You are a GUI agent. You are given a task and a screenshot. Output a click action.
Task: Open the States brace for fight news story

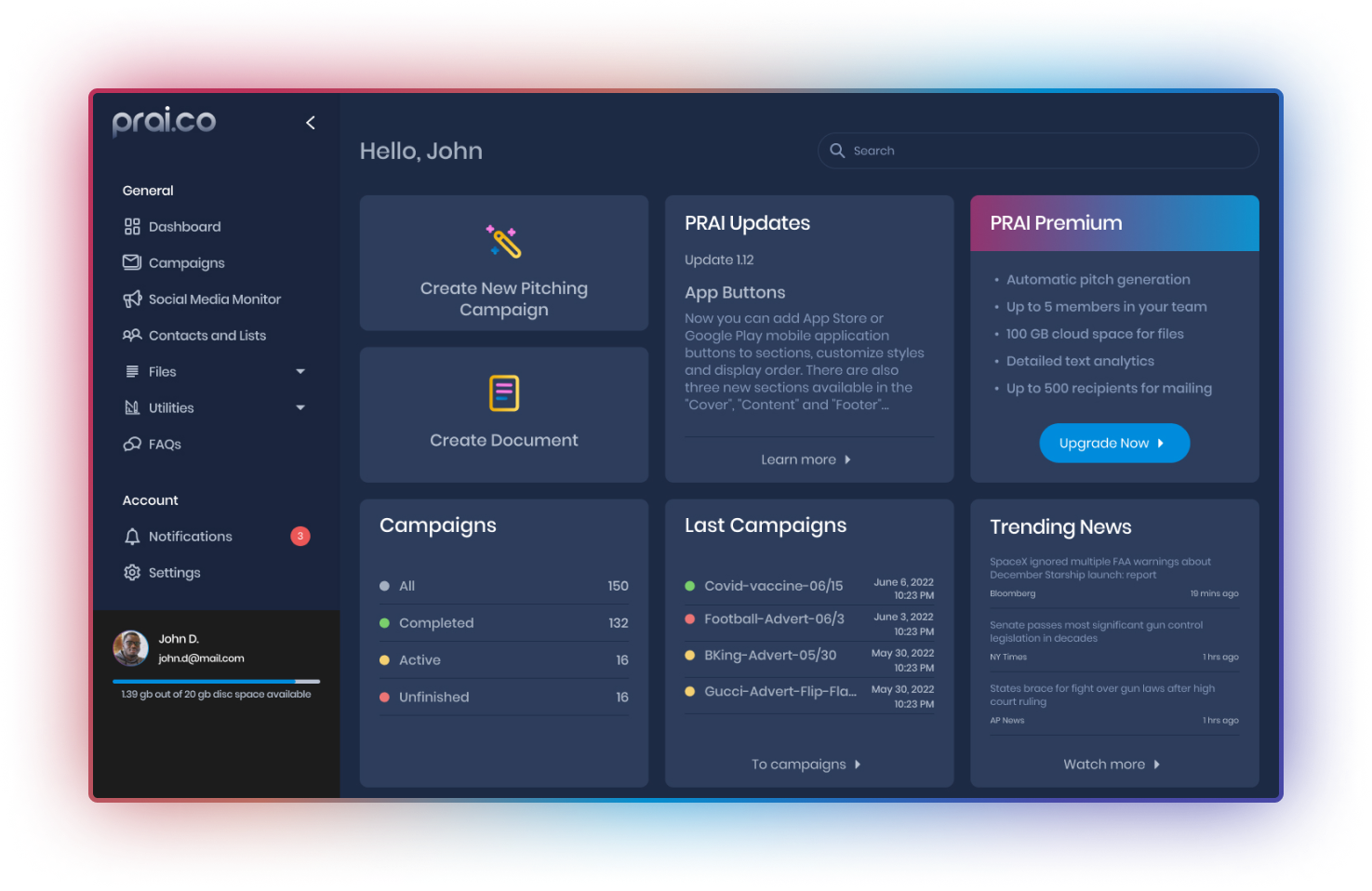[x=1114, y=704]
